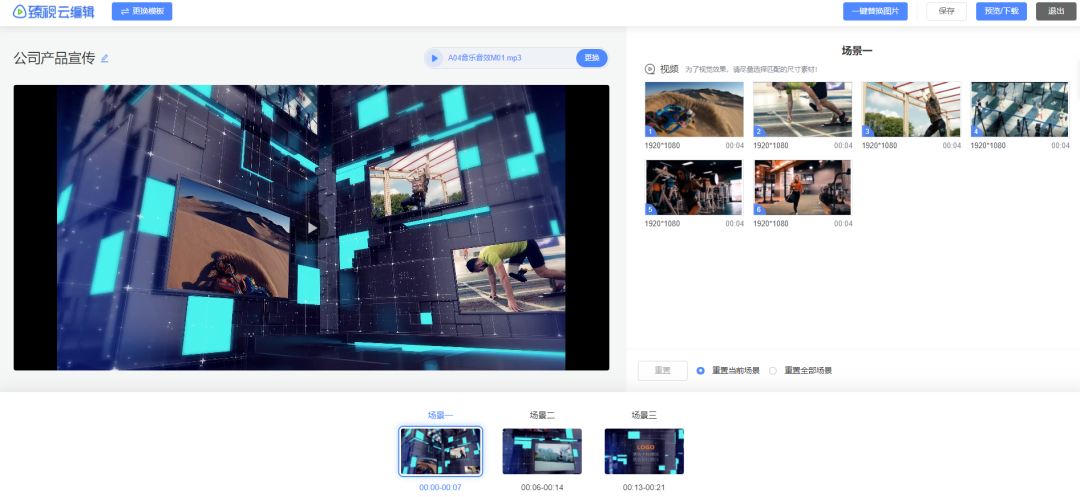Choose video thumbnail 4 in the video list

[1020, 109]
